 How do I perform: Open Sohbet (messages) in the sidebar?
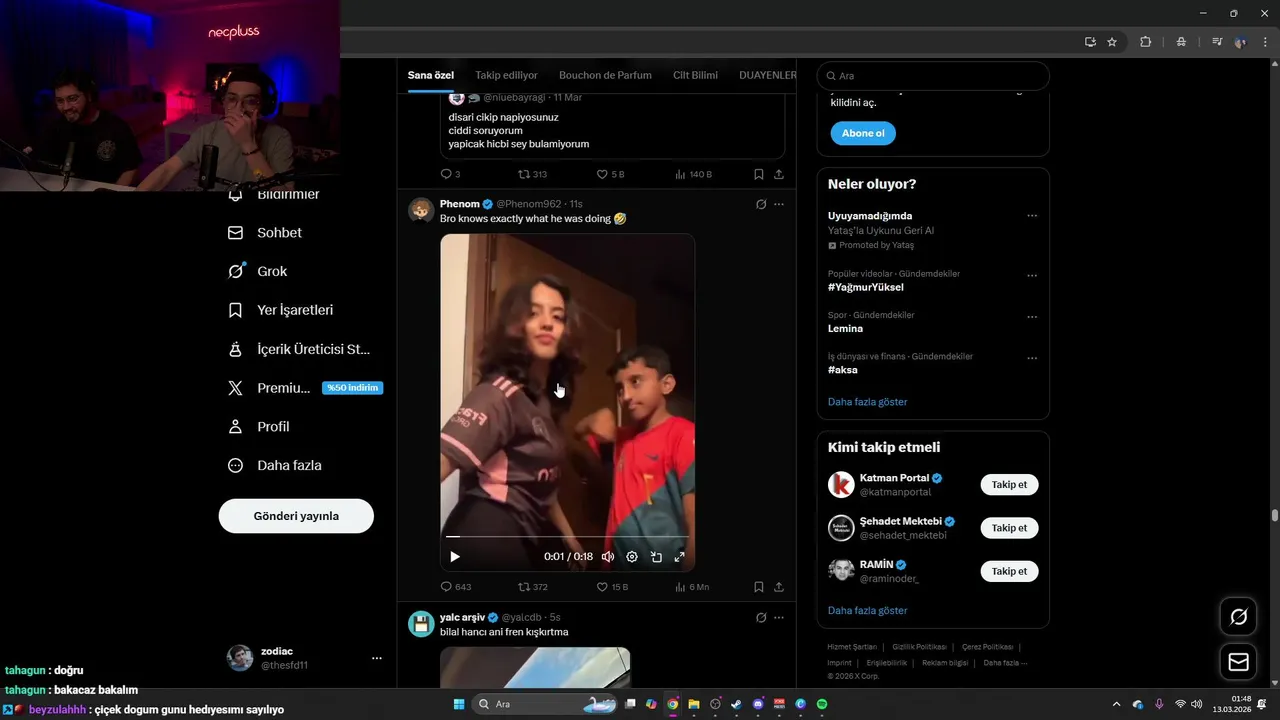(265, 232)
